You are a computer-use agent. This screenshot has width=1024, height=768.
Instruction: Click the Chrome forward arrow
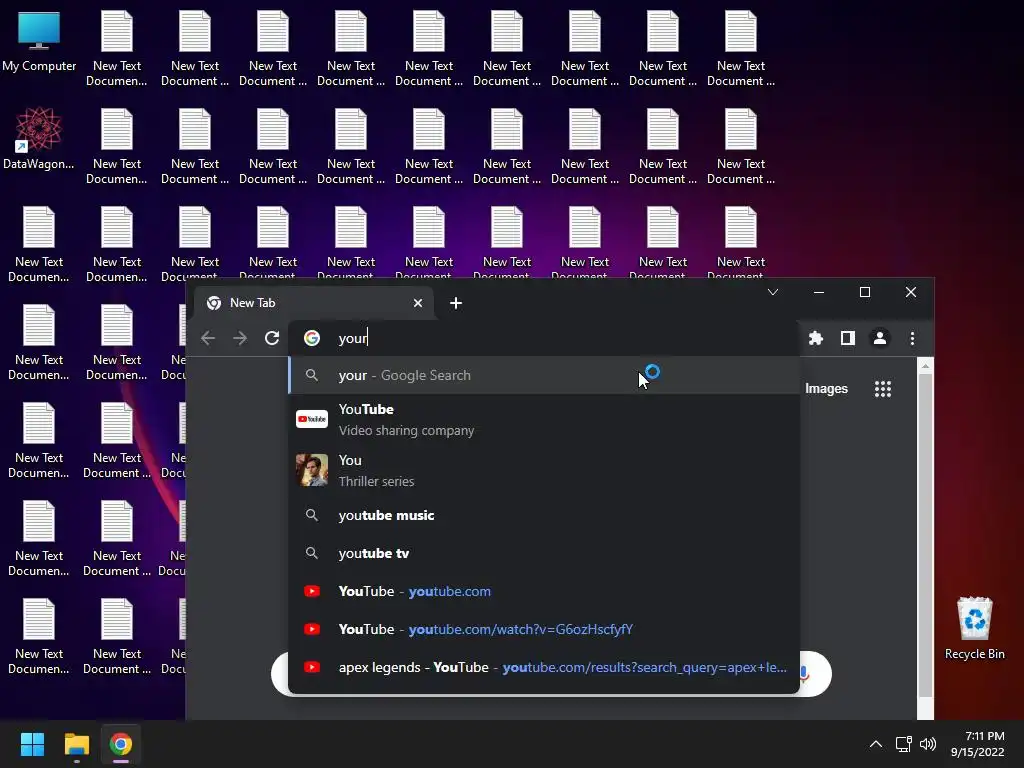click(x=240, y=338)
